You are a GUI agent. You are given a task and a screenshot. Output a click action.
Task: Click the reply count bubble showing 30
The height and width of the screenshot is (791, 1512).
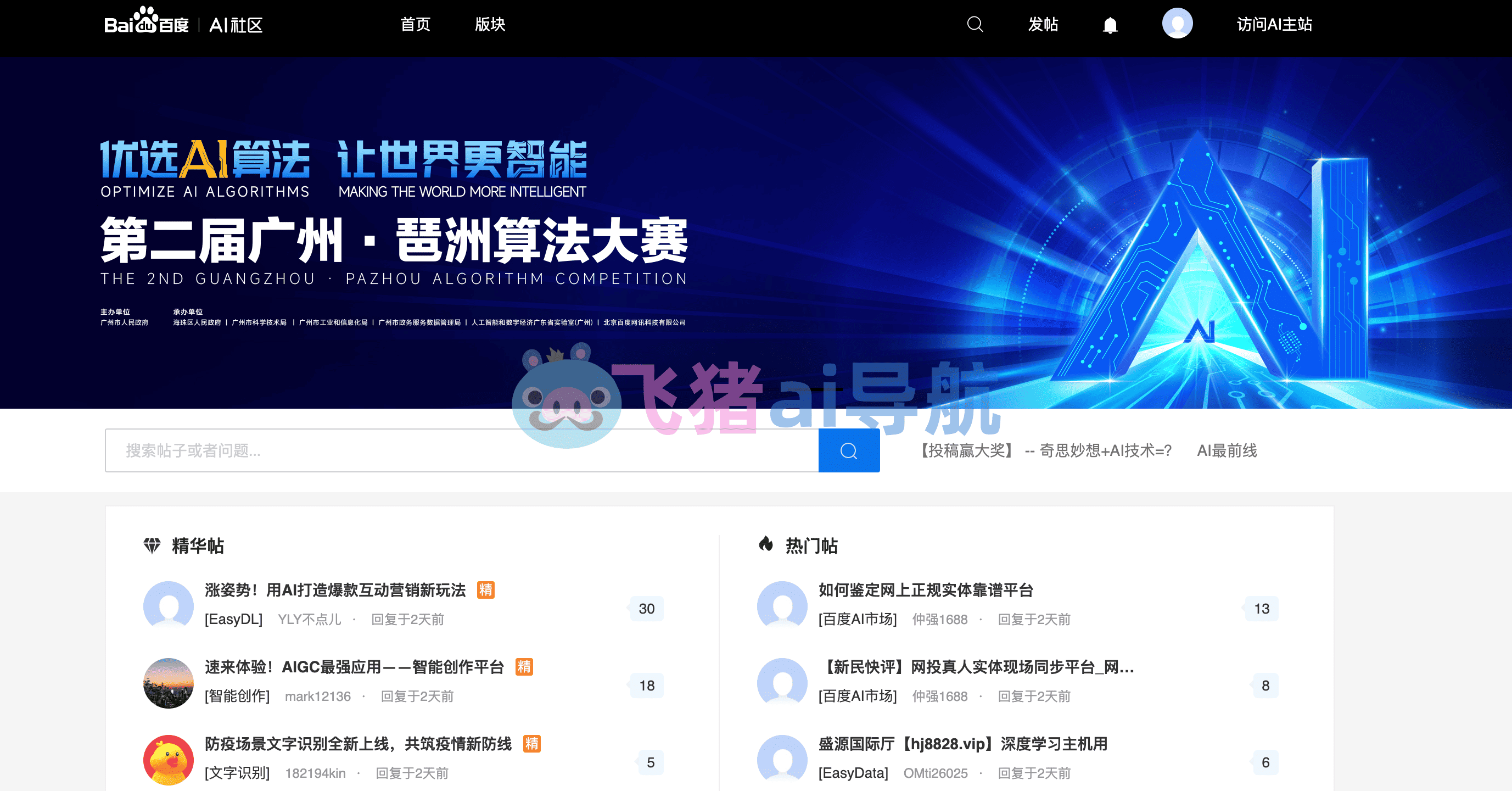tap(646, 609)
